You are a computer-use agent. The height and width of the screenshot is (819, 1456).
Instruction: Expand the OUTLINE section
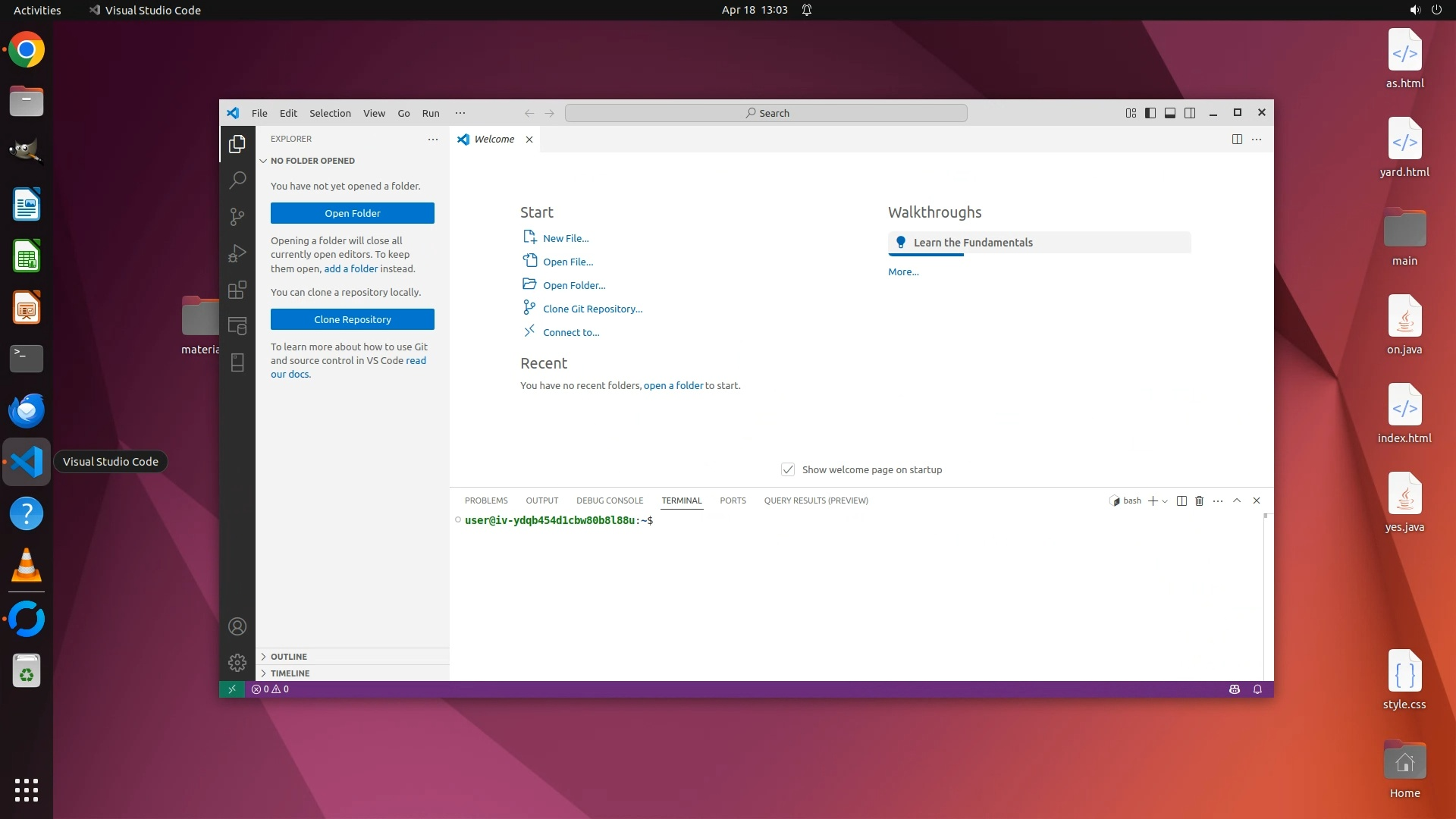(289, 657)
